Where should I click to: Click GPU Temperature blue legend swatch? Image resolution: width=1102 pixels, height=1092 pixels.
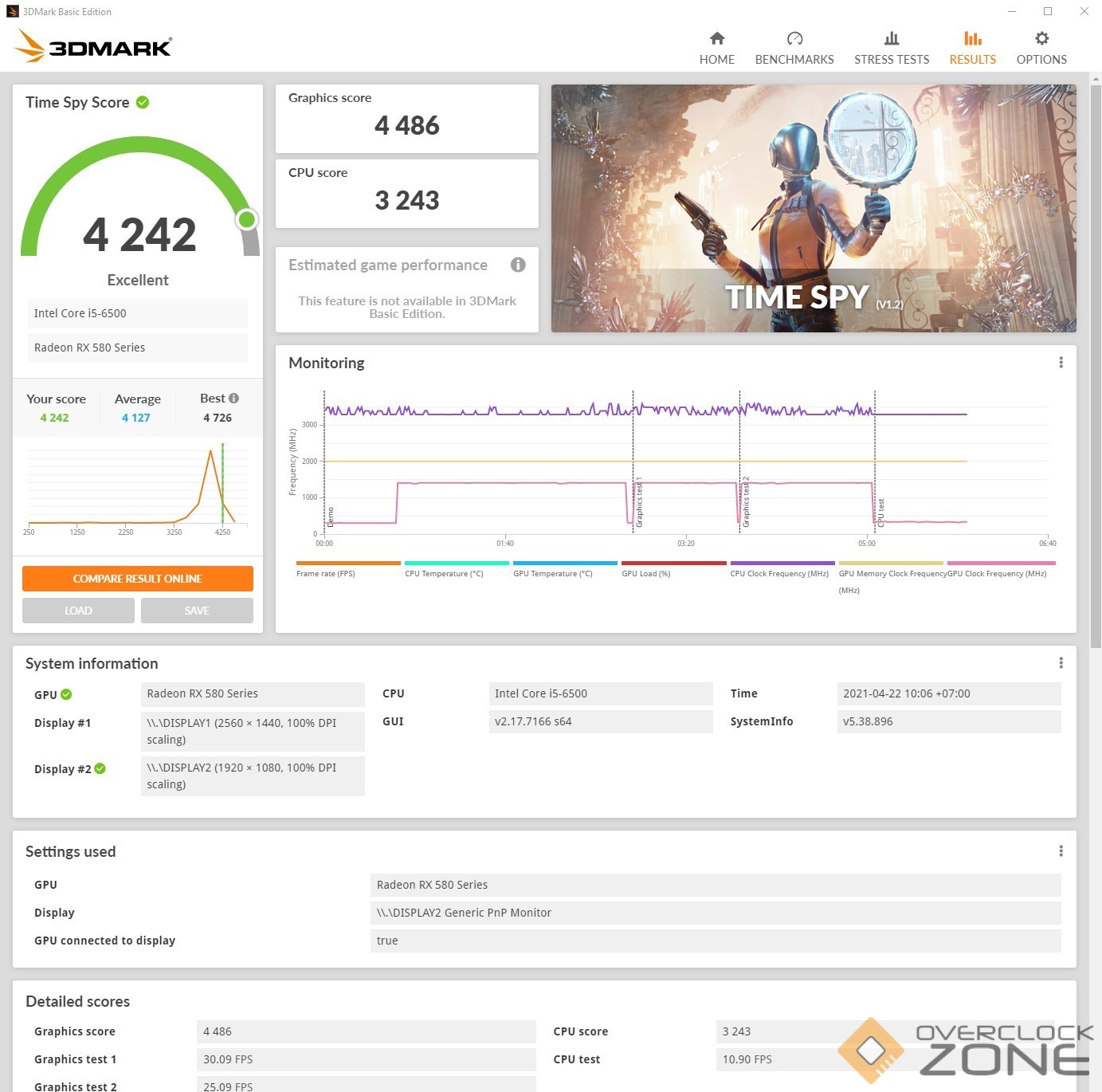(565, 564)
